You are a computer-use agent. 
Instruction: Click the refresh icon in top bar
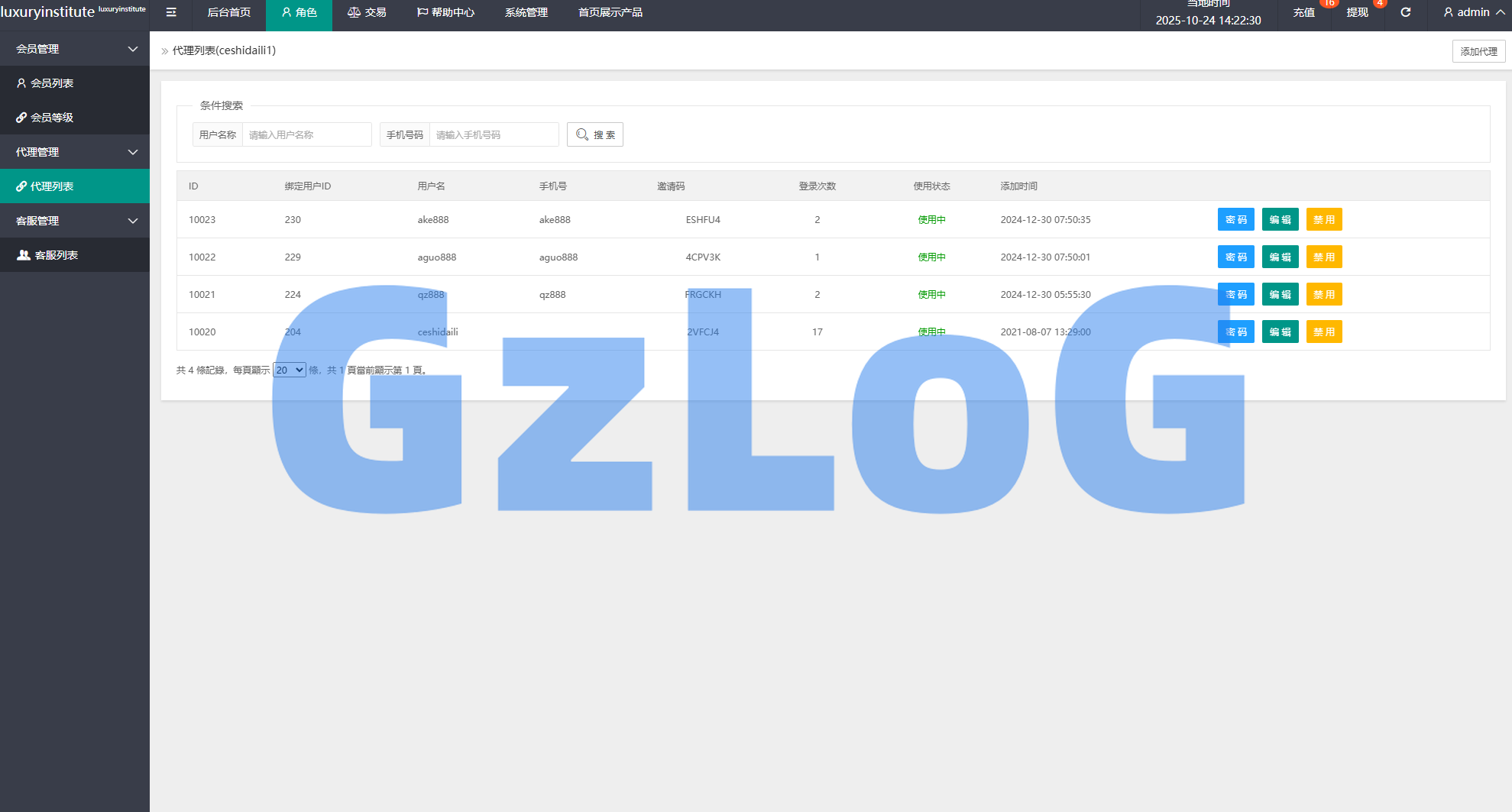click(x=1405, y=12)
